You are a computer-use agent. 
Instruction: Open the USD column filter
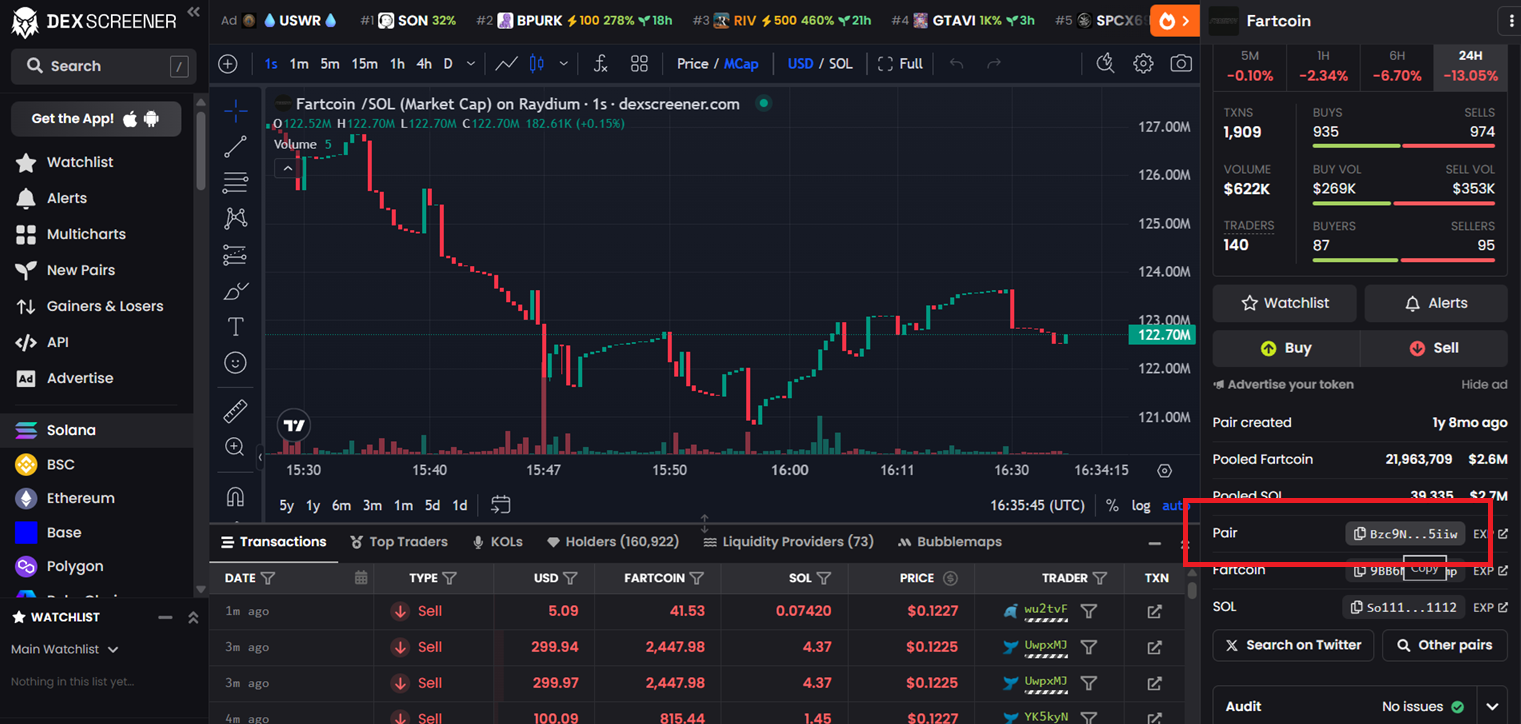(x=570, y=578)
